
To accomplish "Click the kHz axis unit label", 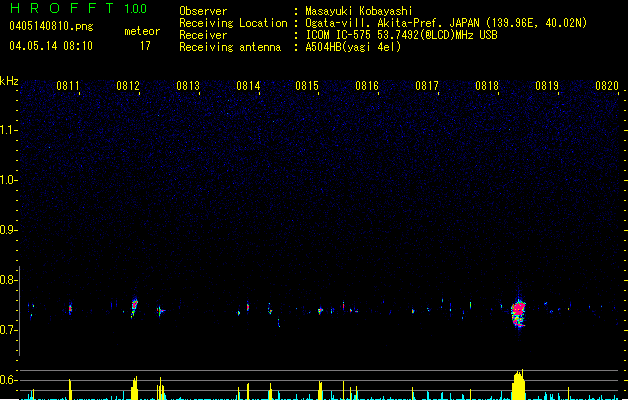I will (x=9, y=81).
